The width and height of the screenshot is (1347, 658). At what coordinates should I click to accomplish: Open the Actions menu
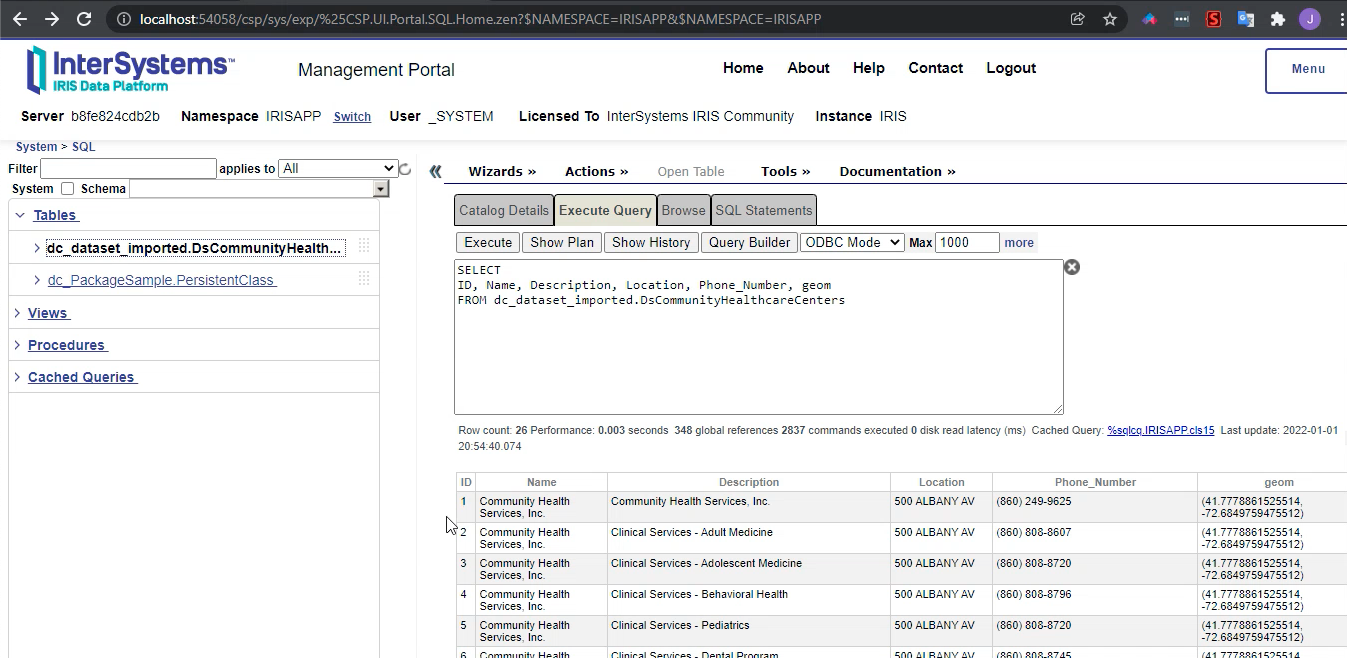[597, 171]
